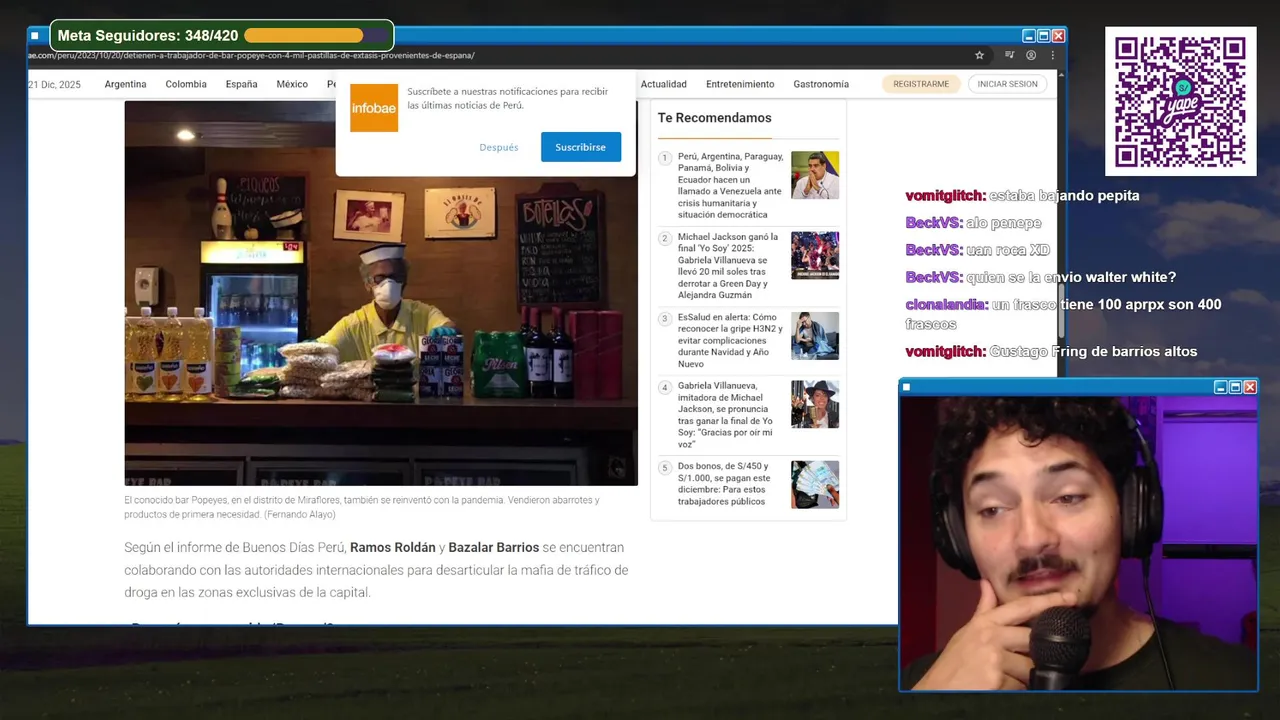This screenshot has width=1280, height=720.
Task: Click the name Ramos Roldán in article
Action: tap(393, 548)
